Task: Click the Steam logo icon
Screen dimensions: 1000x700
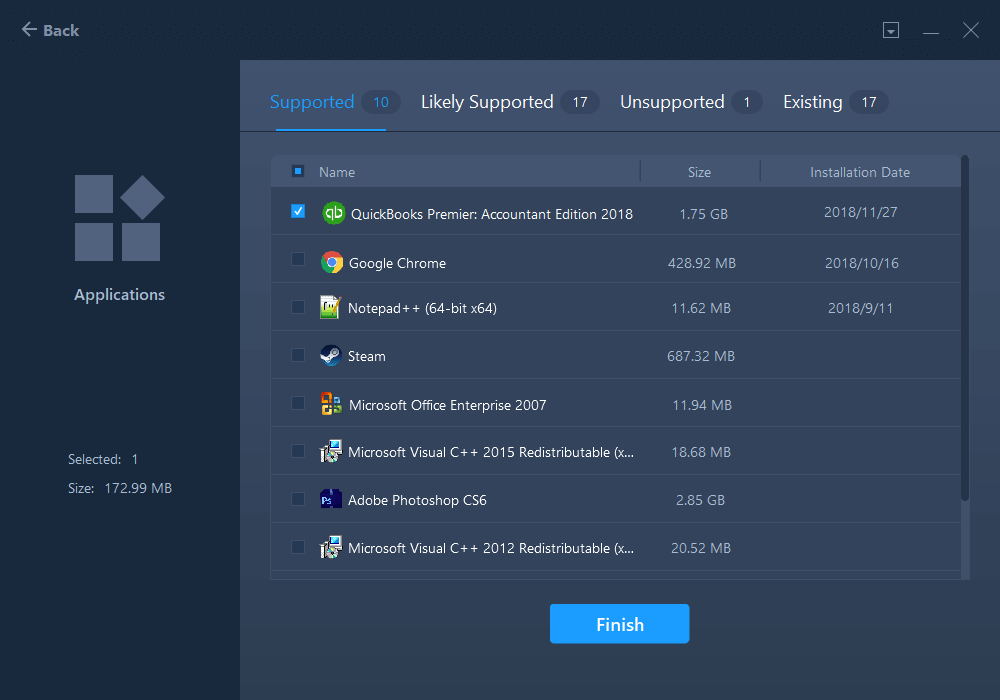Action: click(330, 355)
